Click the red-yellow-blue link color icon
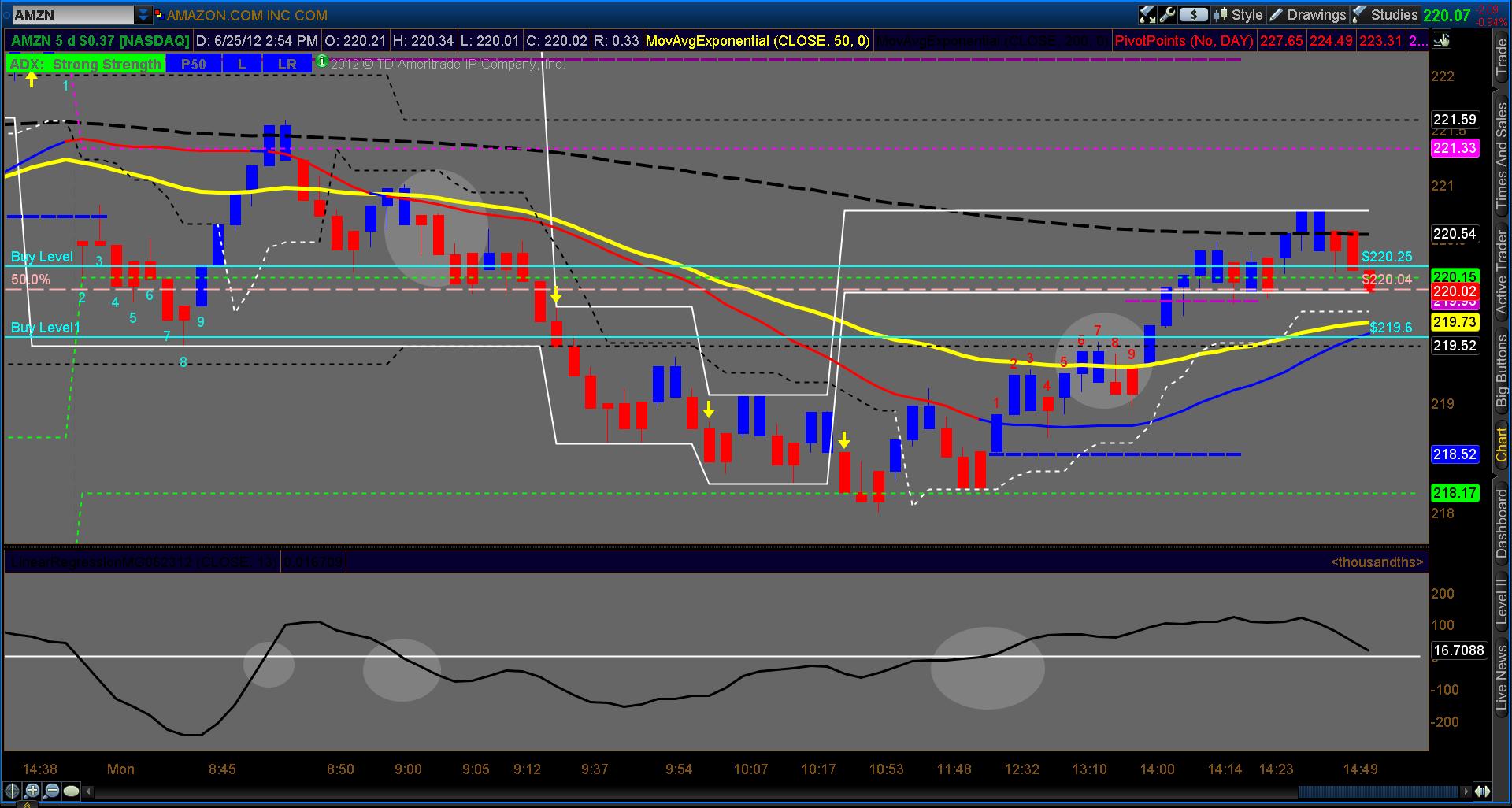This screenshot has height=808, width=1512. pyautogui.click(x=159, y=14)
